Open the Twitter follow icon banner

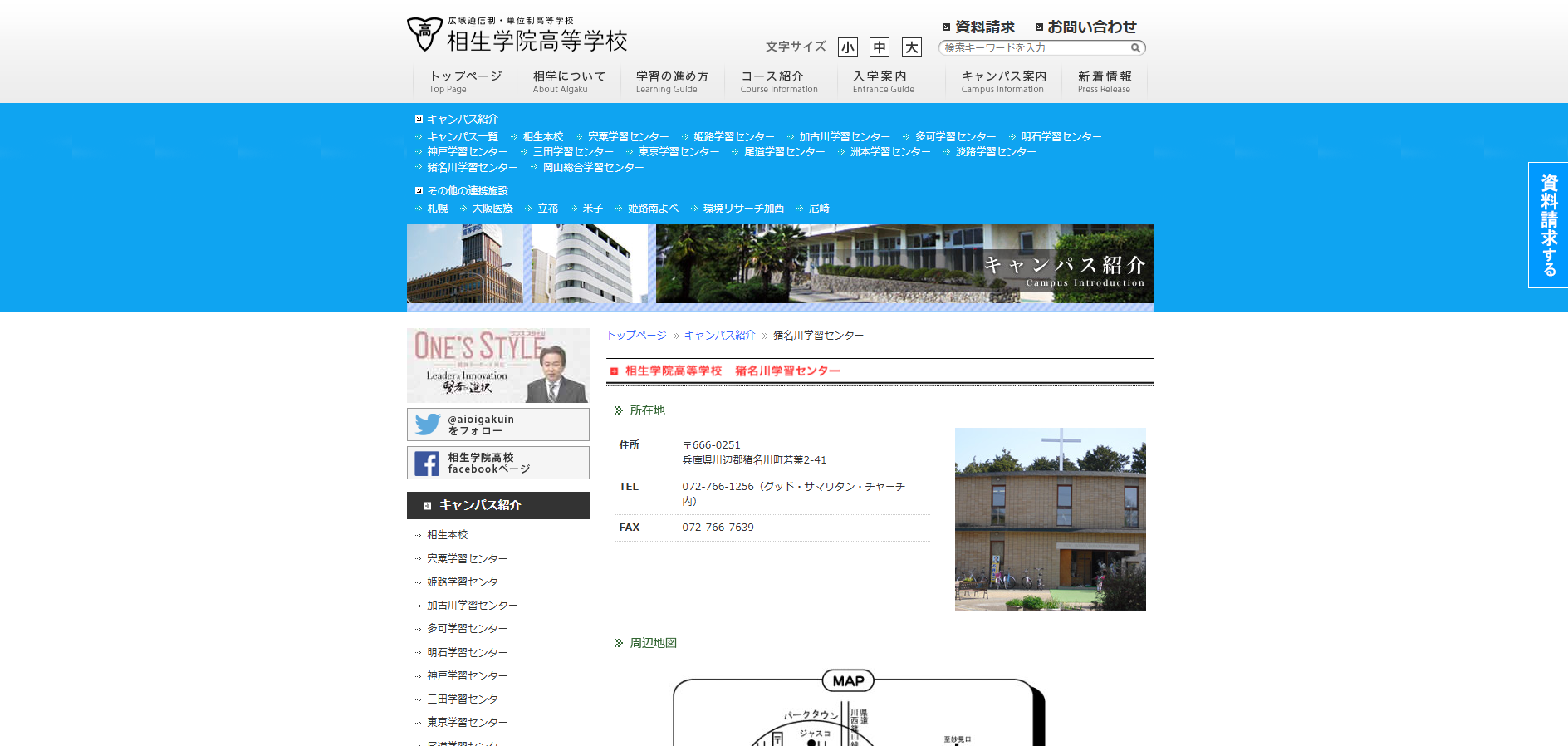428,425
